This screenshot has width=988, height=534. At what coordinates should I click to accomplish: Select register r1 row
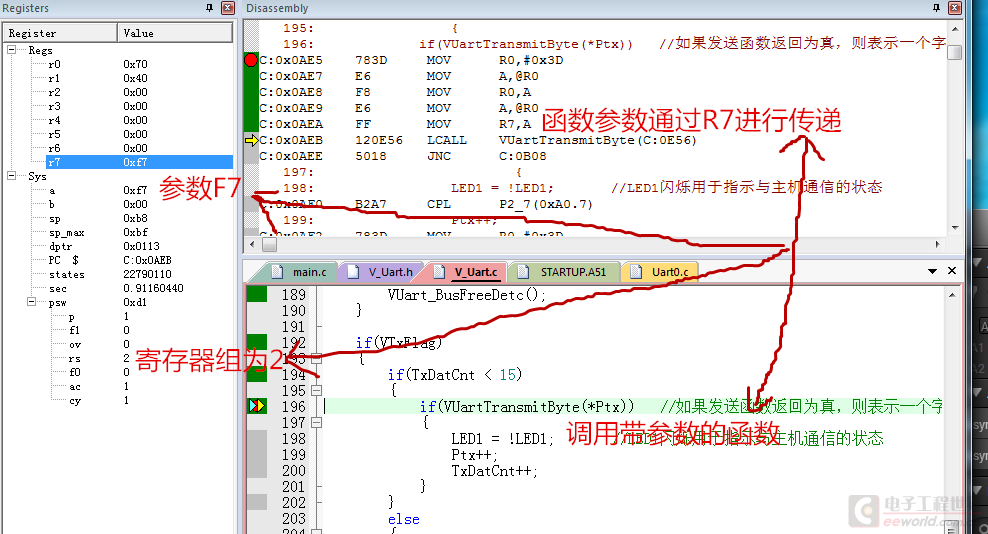[118, 78]
